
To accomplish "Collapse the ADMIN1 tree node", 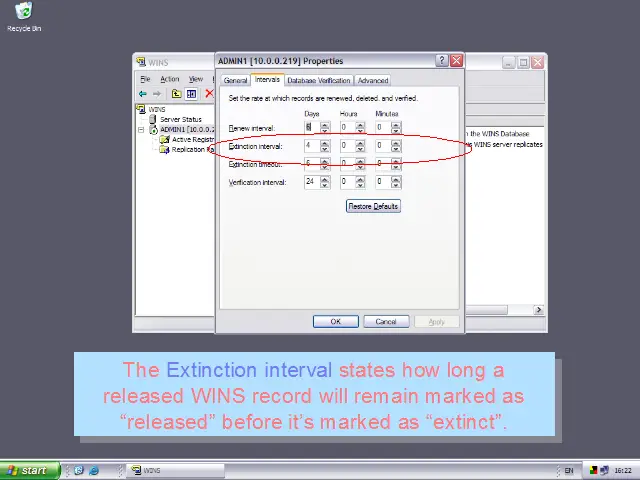I will click(141, 130).
